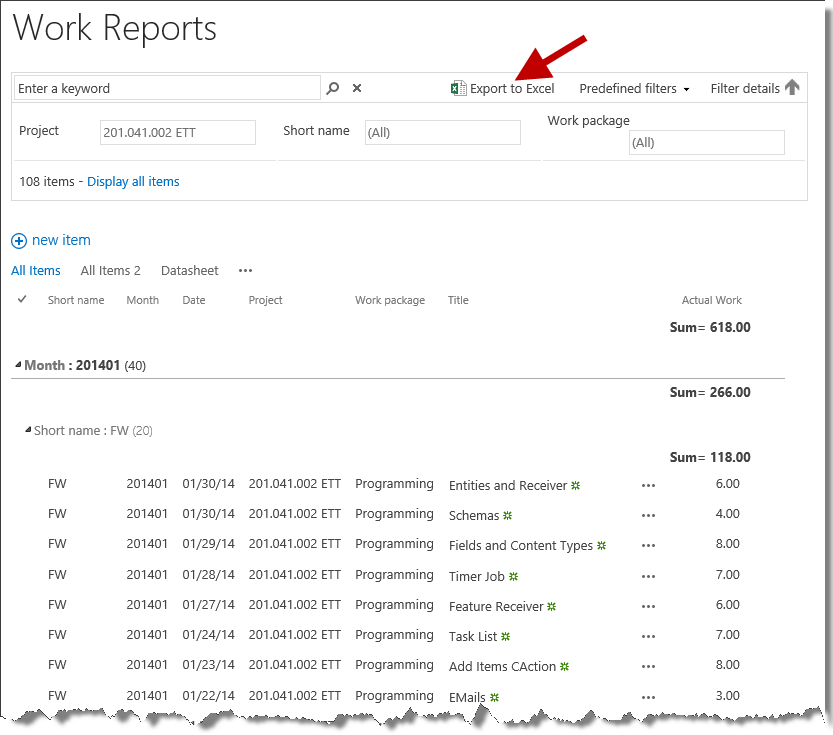
Task: Click the select-all checkmark in the header
Action: coord(22,299)
